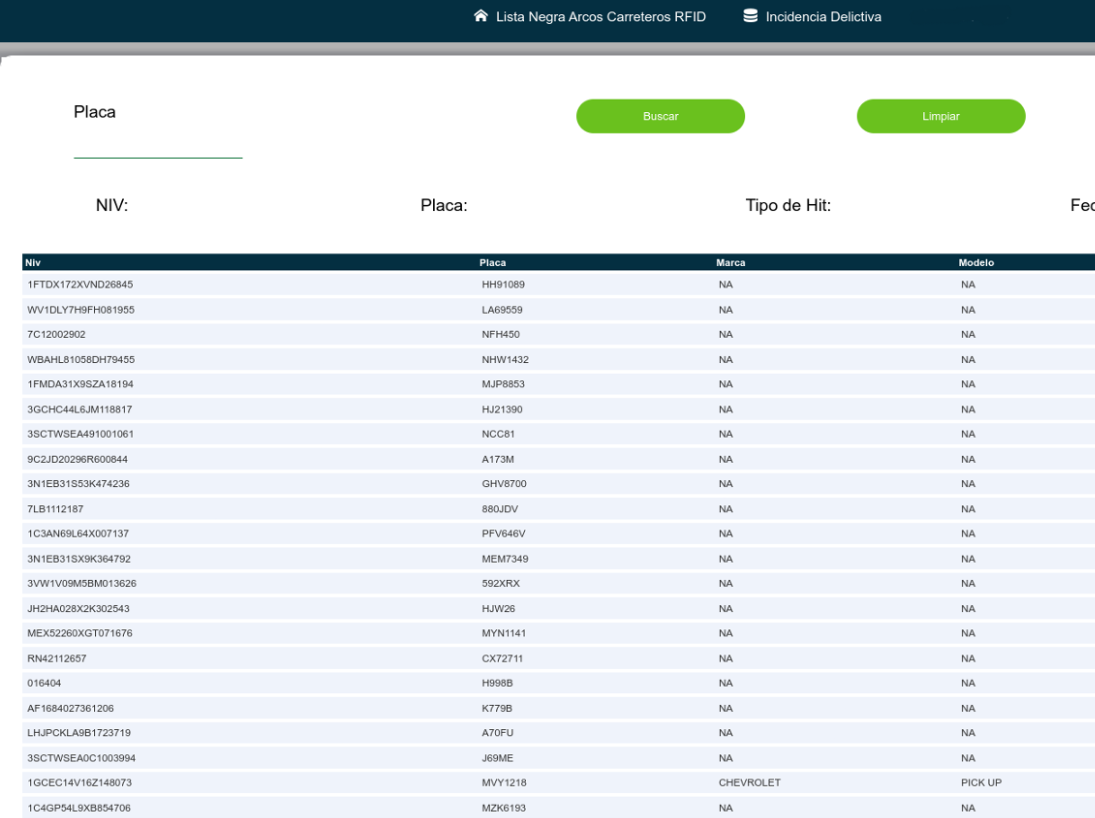This screenshot has height=818, width=1095.
Task: Click NIV 3GCHC44L6JM118817
Action: point(80,409)
